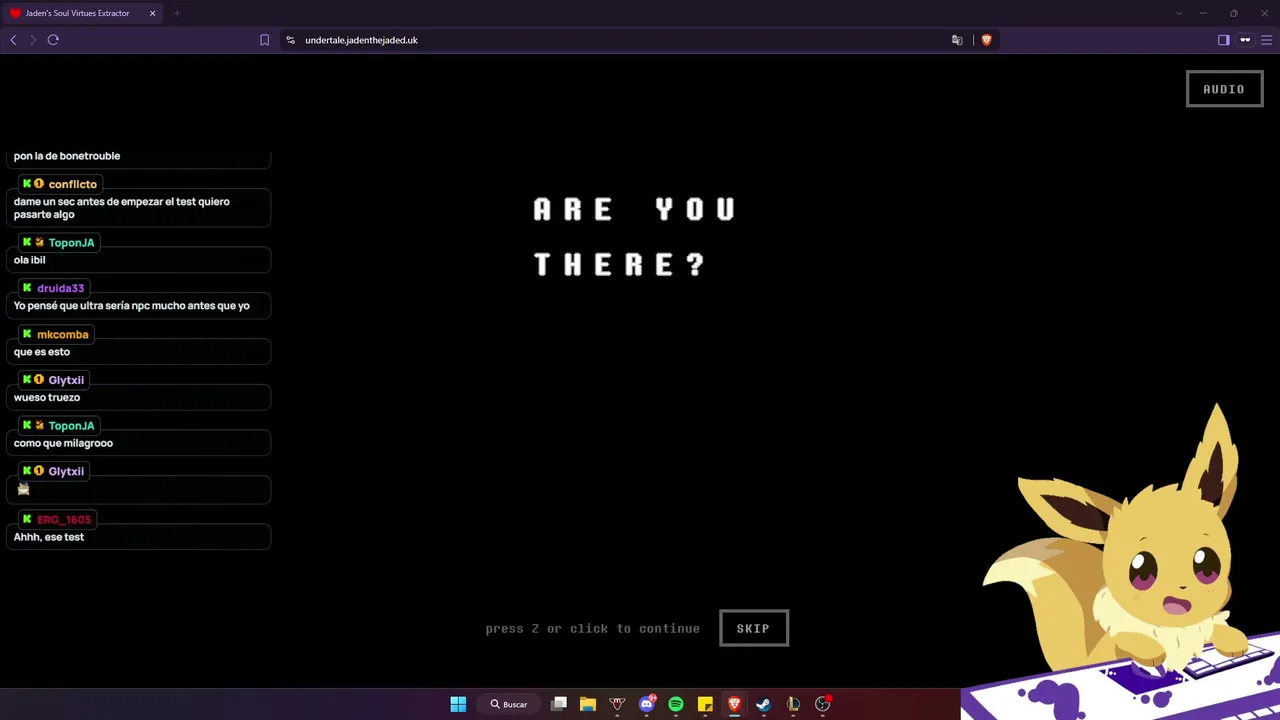Open File Explorer from the taskbar
Viewport: 1280px width, 720px height.
pos(588,704)
